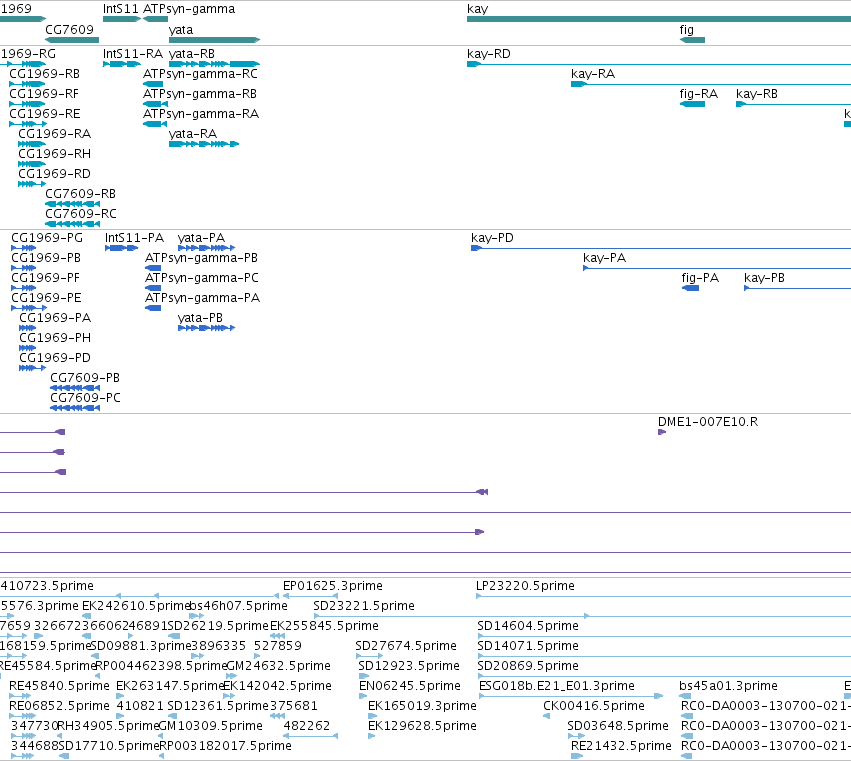
Task: Select protein yata-PA label
Action: click(x=201, y=238)
